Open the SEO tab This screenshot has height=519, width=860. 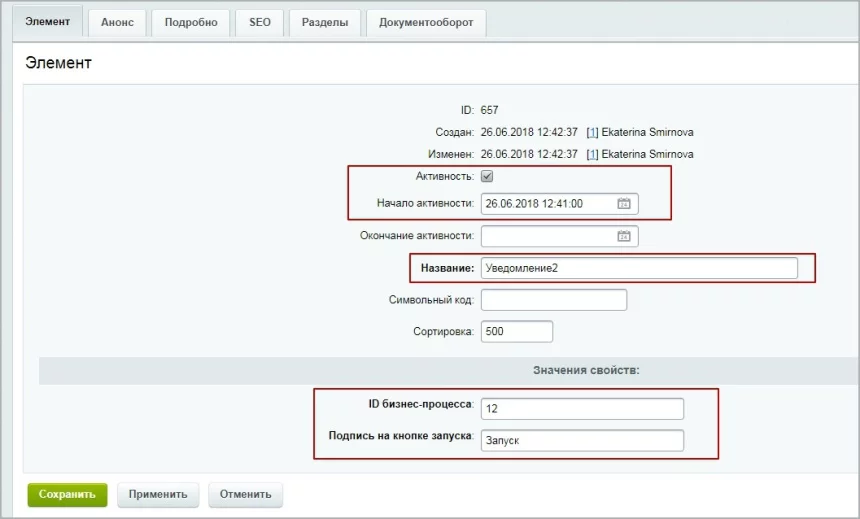coord(259,23)
